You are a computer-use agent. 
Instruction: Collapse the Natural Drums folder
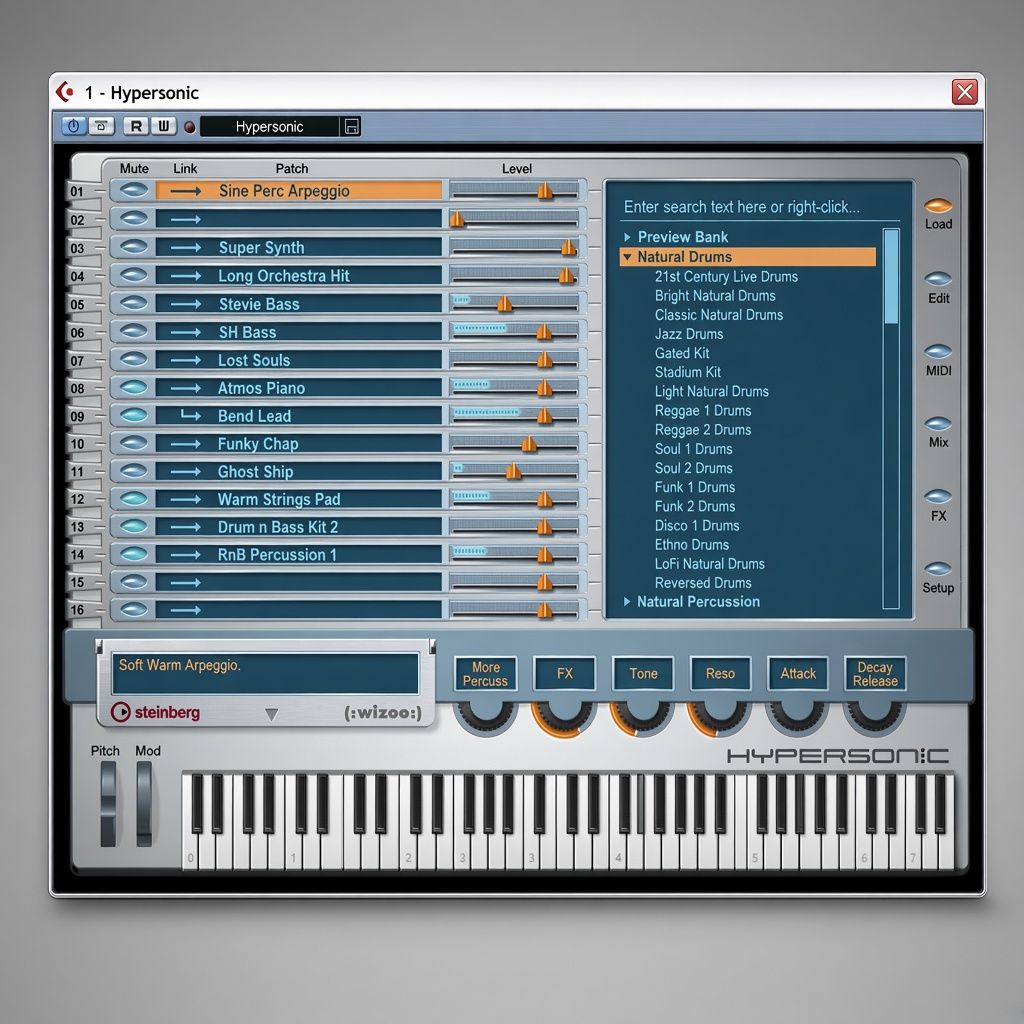627,257
